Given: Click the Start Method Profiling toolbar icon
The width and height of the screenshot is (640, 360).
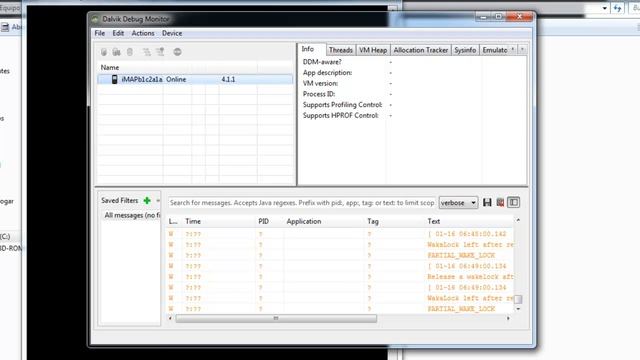Looking at the screenshot, I should pyautogui.click(x=160, y=52).
